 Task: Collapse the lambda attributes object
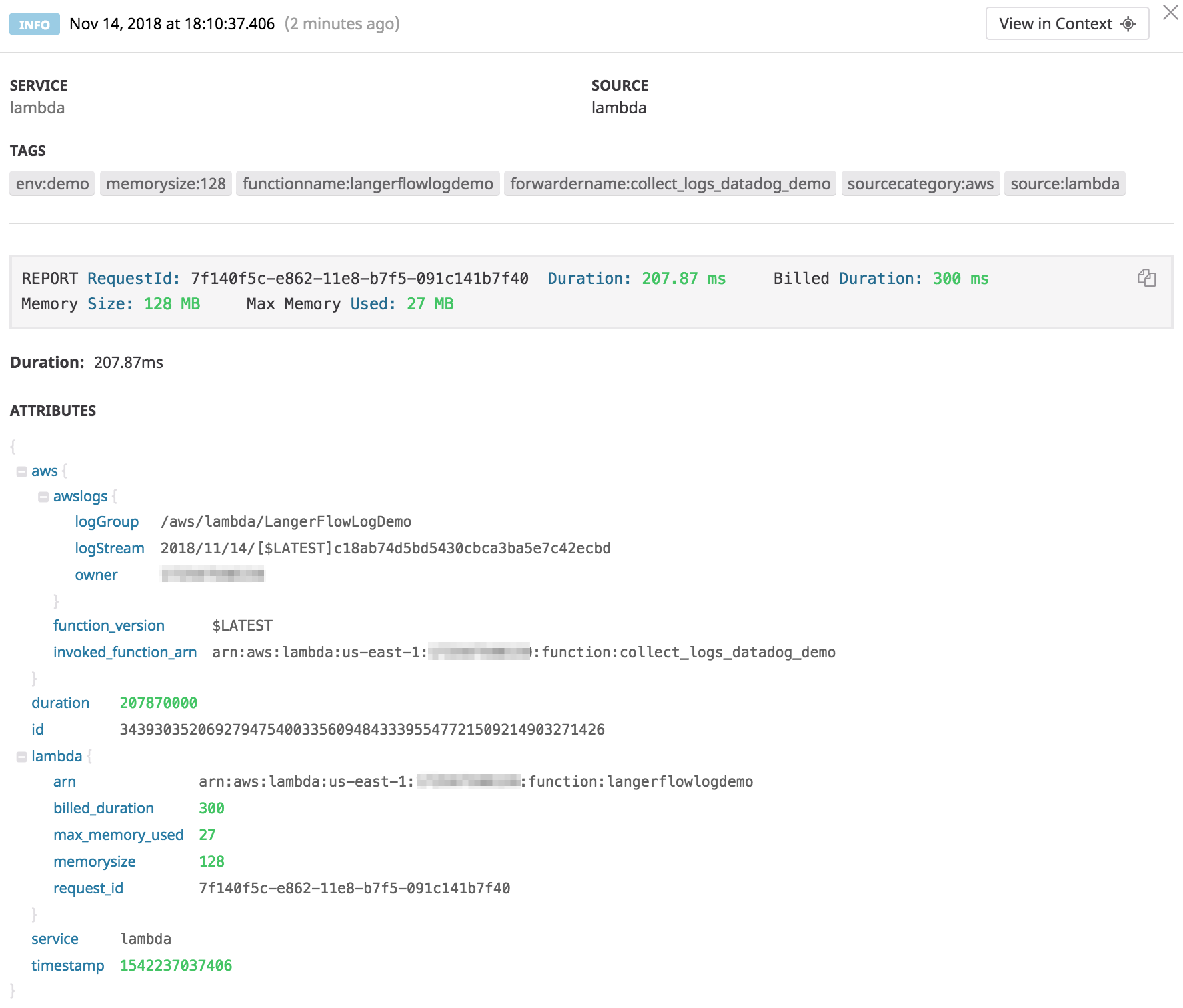[x=22, y=755]
